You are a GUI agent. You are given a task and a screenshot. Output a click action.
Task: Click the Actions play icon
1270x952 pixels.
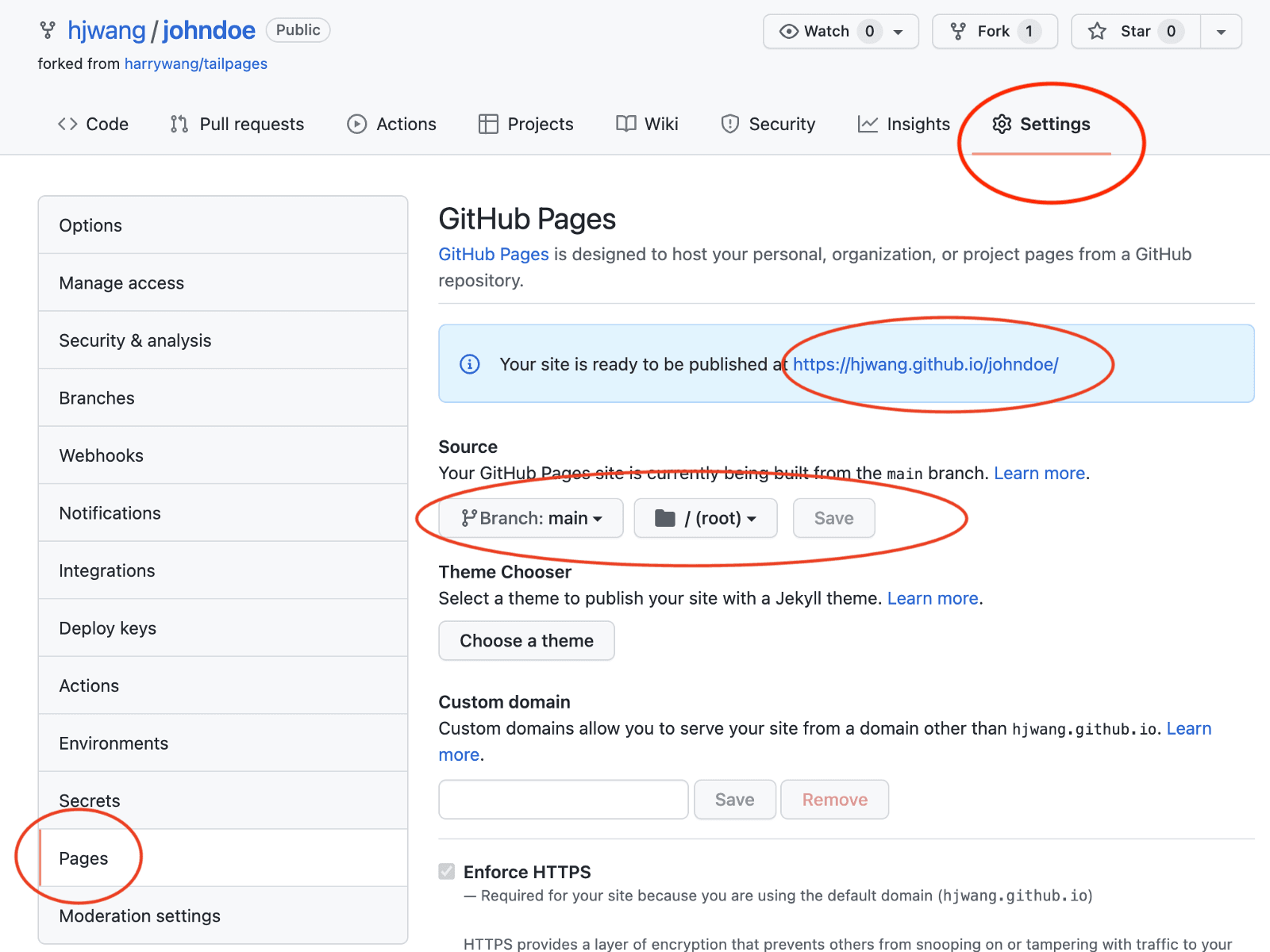click(356, 125)
